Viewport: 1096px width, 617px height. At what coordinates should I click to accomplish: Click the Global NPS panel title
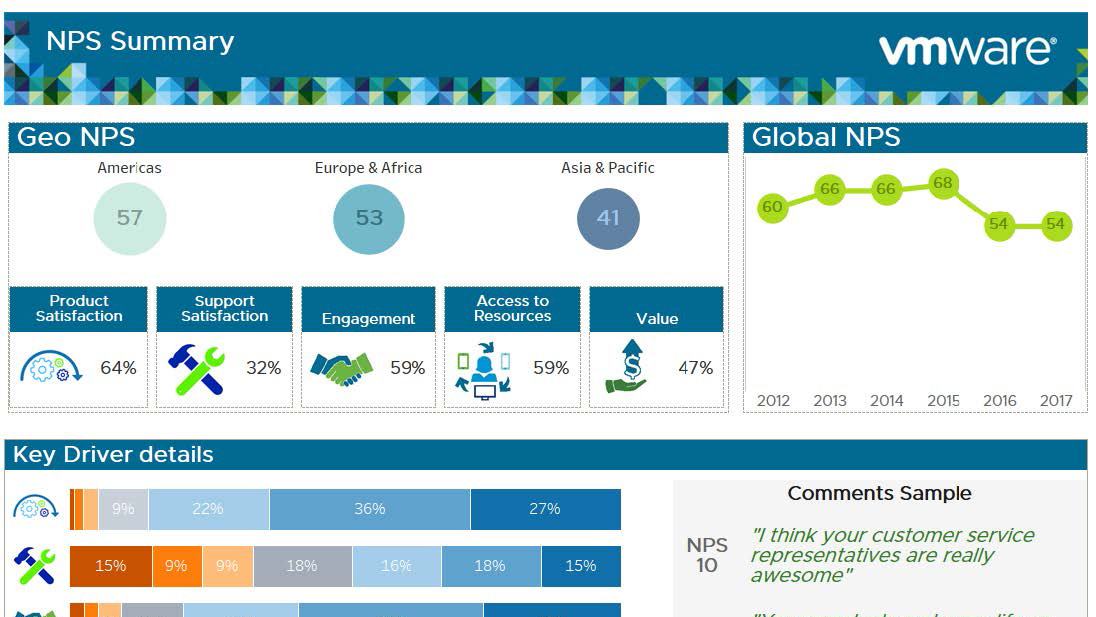tap(826, 138)
